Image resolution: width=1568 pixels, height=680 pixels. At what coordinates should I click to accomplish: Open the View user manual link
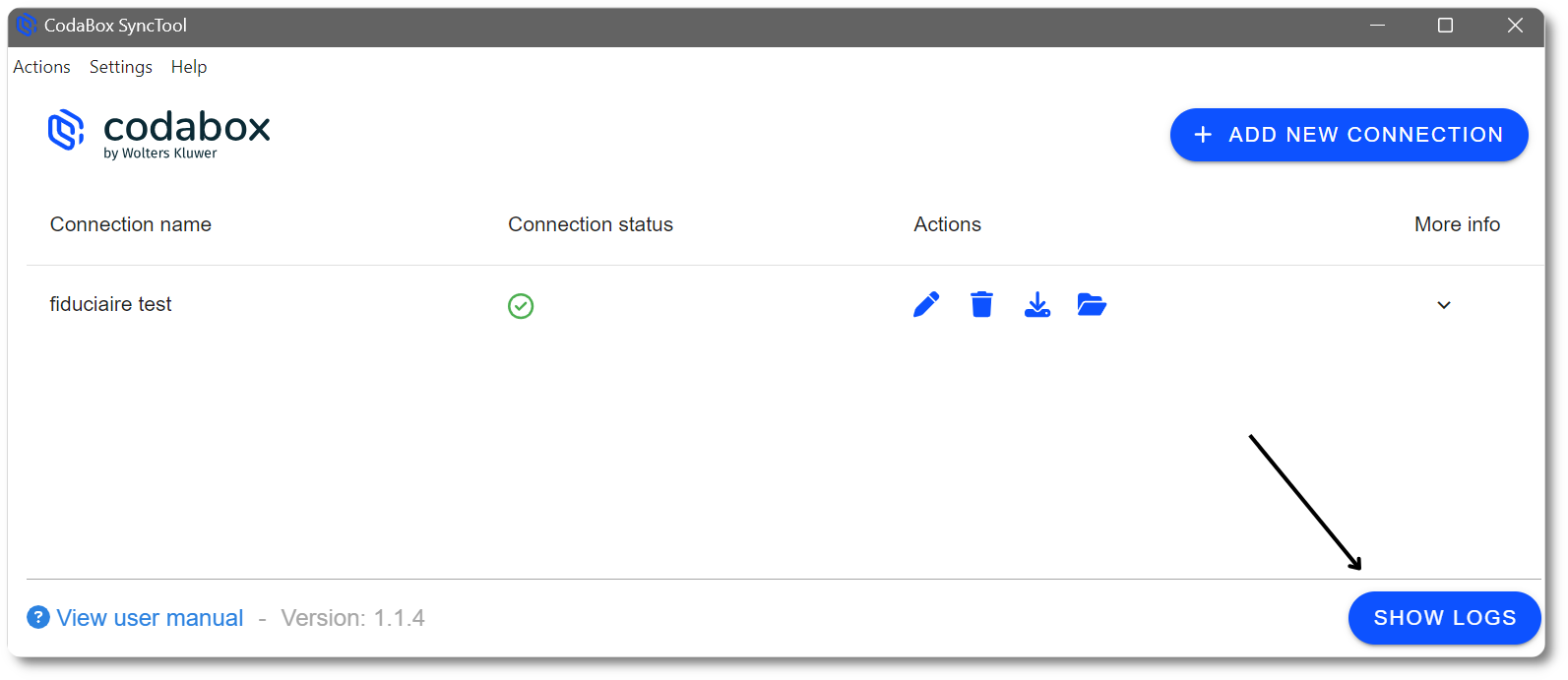coord(150,618)
